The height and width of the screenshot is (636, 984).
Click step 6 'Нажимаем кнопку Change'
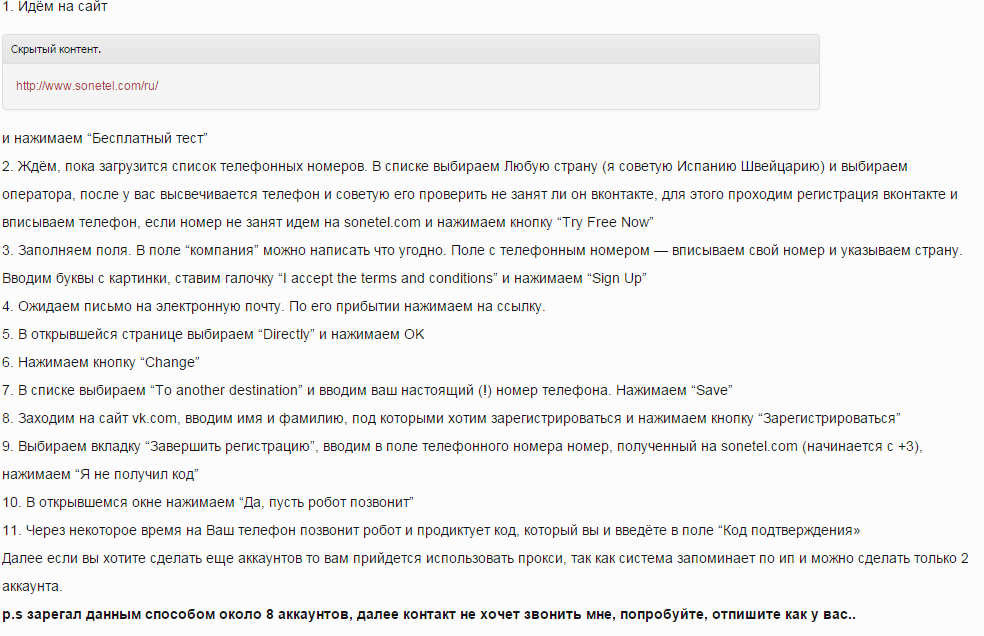click(x=100, y=362)
